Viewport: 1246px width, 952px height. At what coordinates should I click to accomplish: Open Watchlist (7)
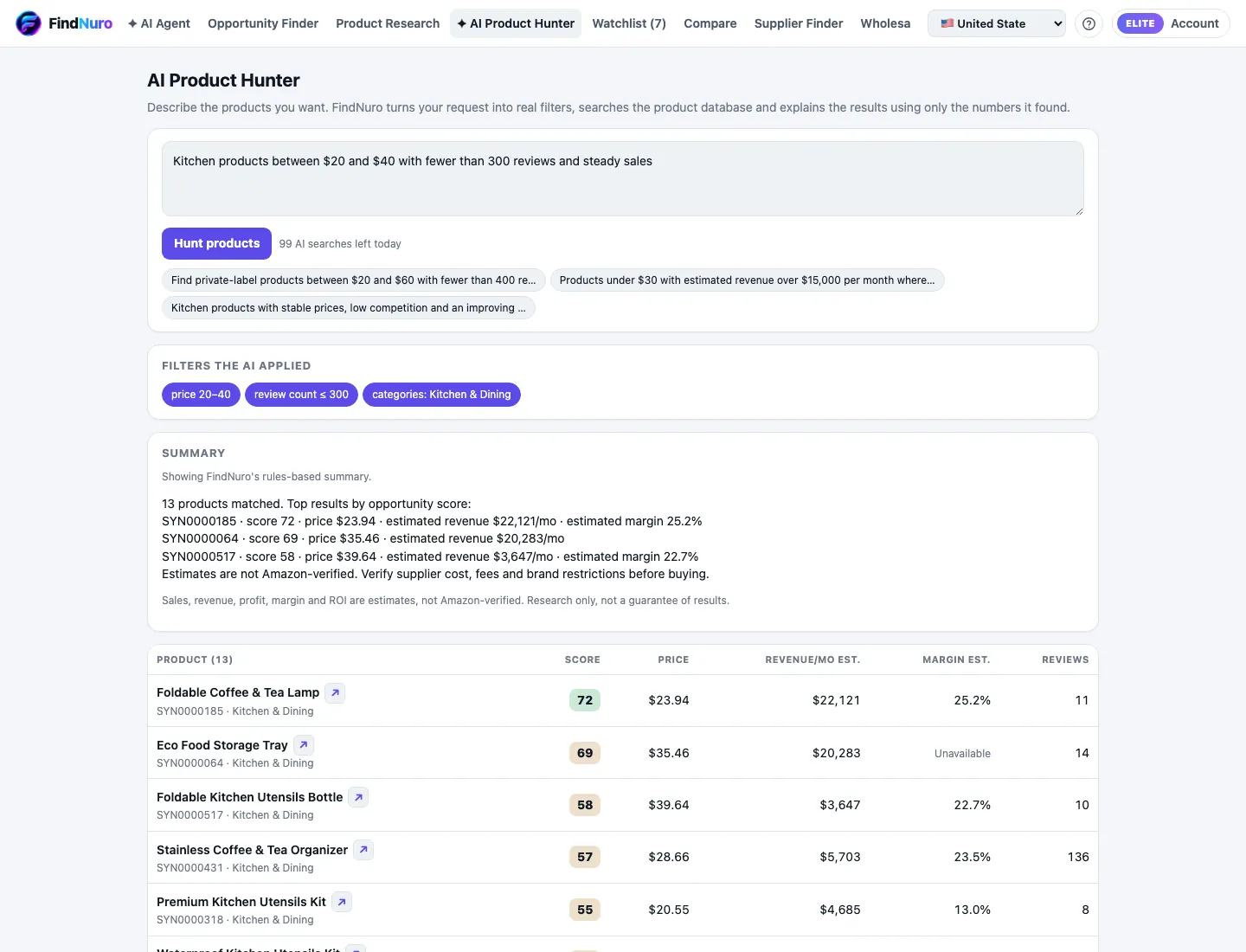click(x=629, y=23)
